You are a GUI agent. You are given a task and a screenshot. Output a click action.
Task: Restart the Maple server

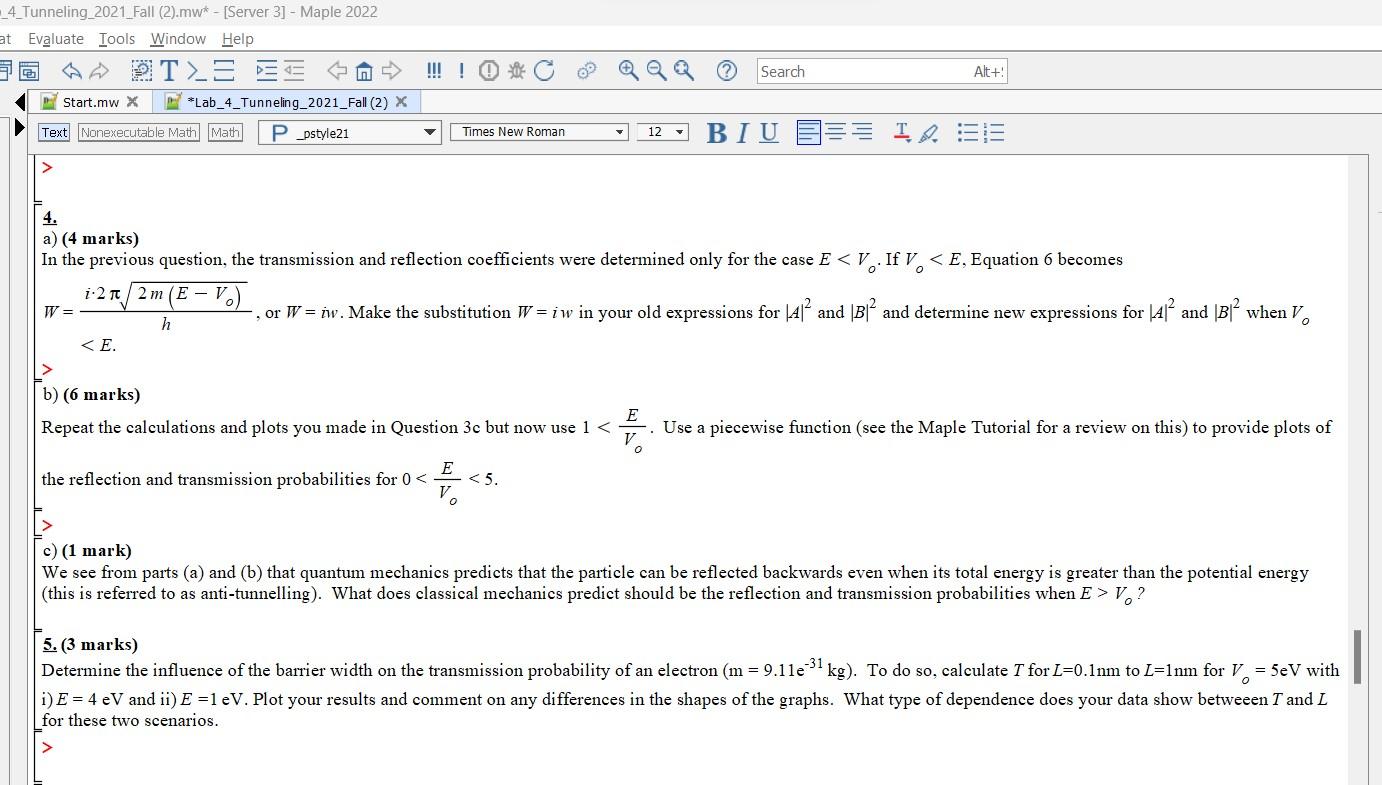543,70
